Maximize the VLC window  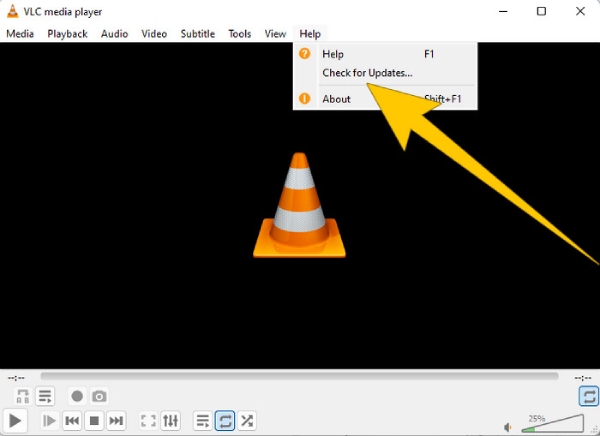[x=541, y=11]
